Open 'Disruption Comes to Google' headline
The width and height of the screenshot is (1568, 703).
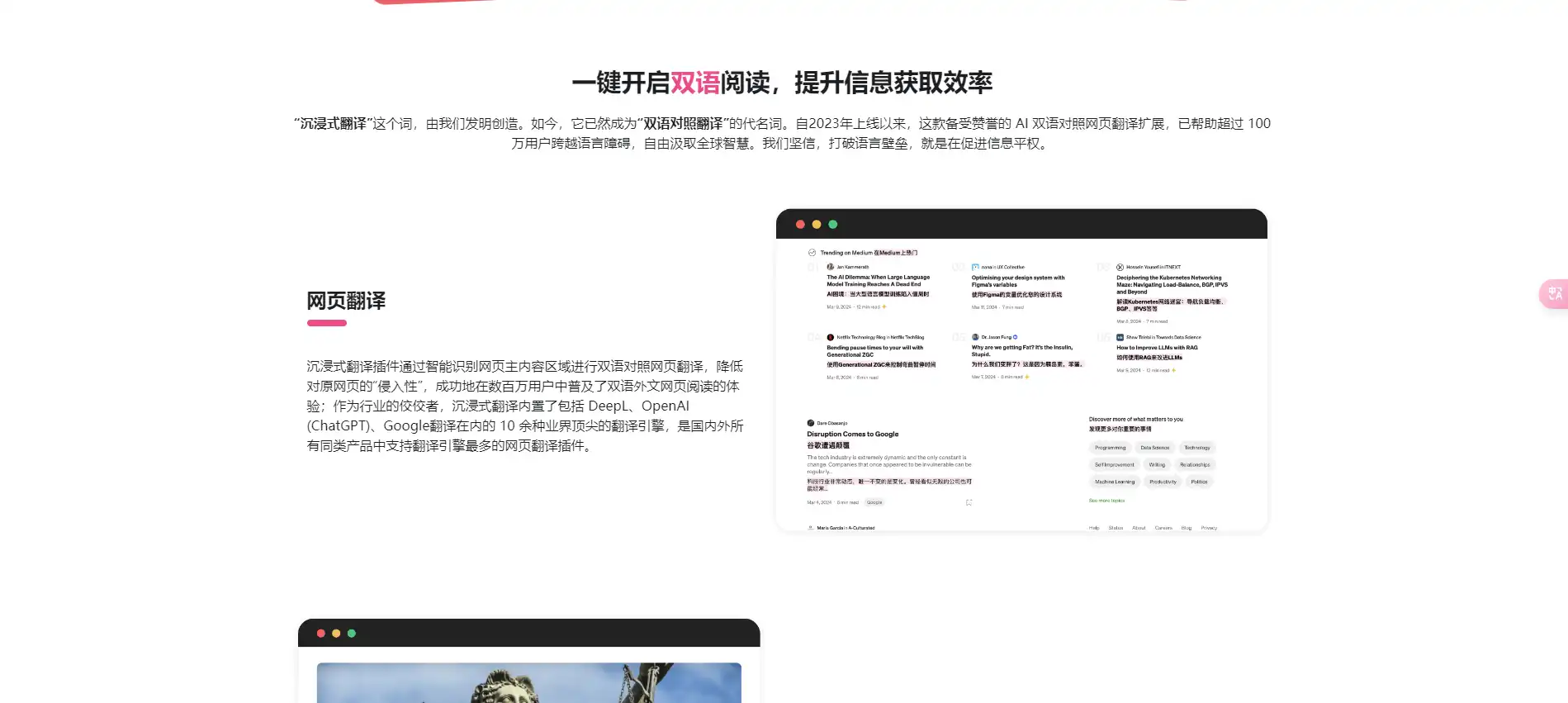coord(853,434)
